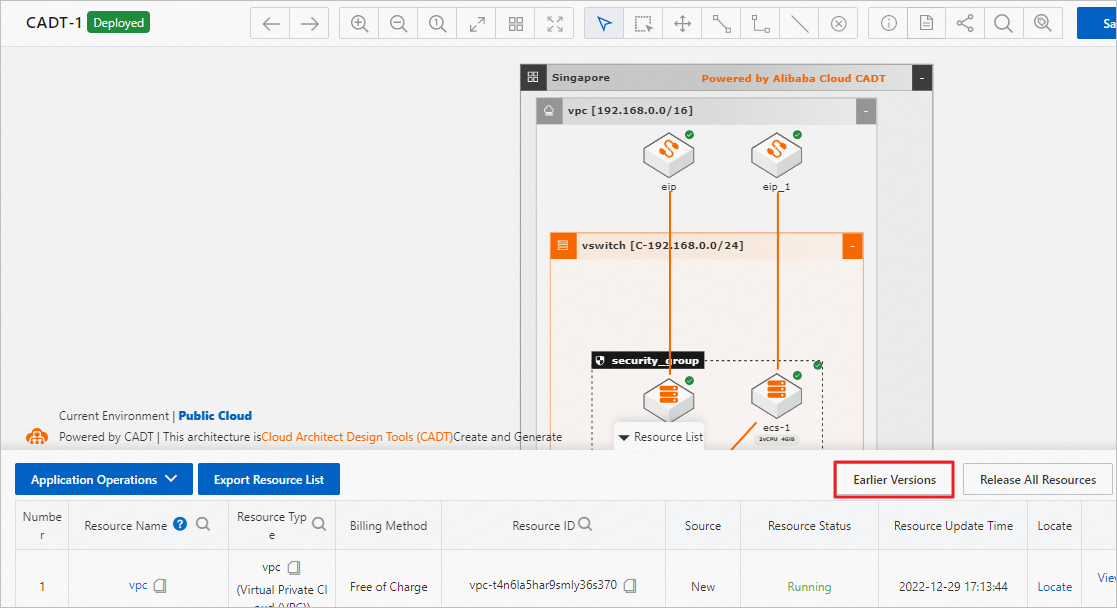Click the New source cell
Image resolution: width=1117 pixels, height=608 pixels.
point(703,587)
